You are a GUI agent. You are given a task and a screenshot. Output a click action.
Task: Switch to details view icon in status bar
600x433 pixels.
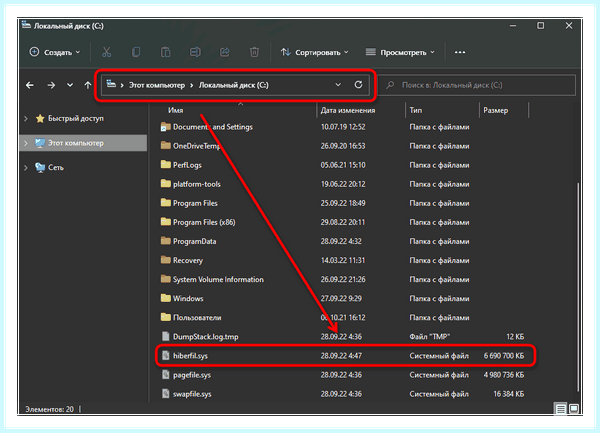561,409
